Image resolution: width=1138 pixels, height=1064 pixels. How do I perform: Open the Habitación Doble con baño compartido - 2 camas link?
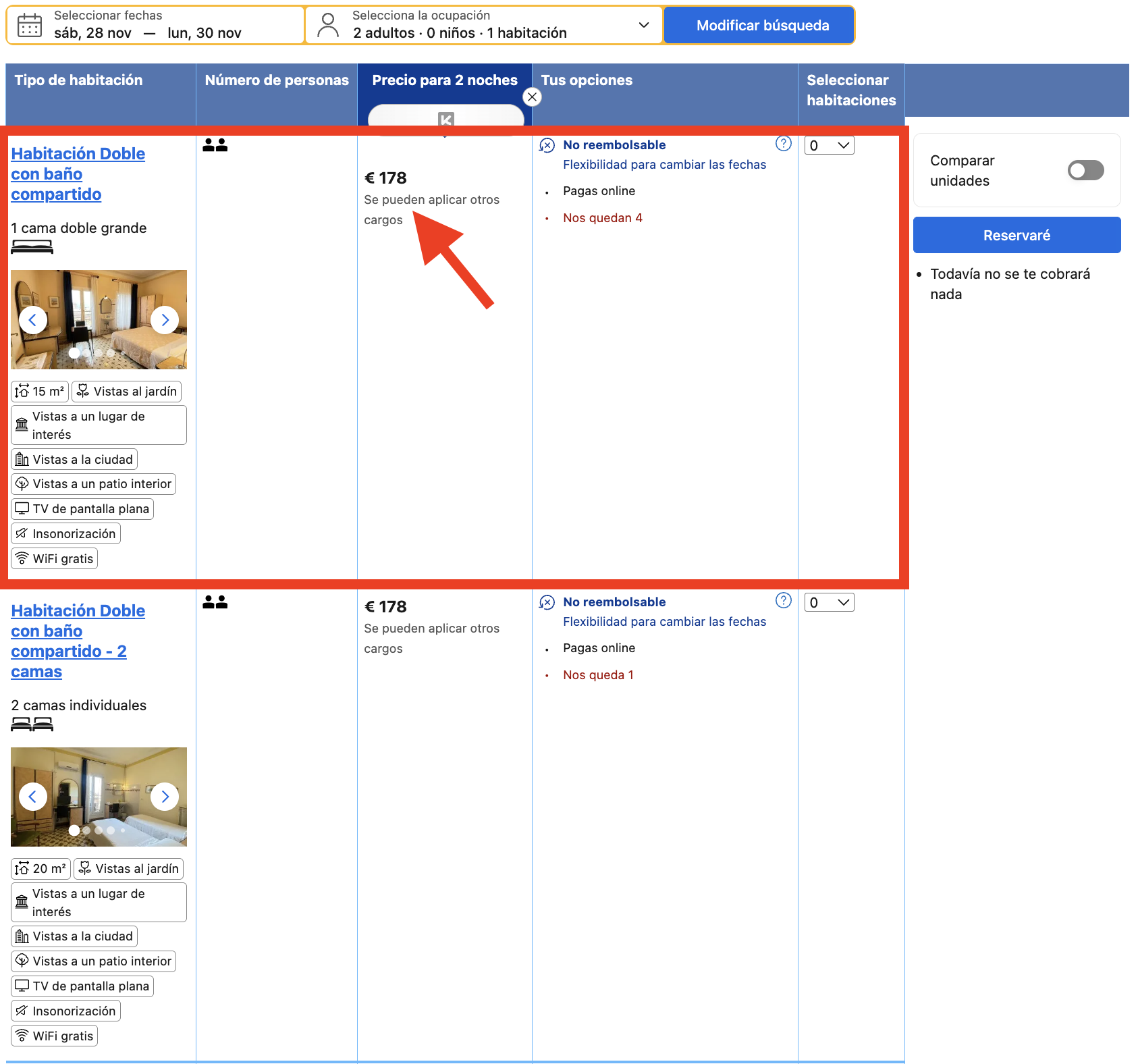(x=78, y=641)
